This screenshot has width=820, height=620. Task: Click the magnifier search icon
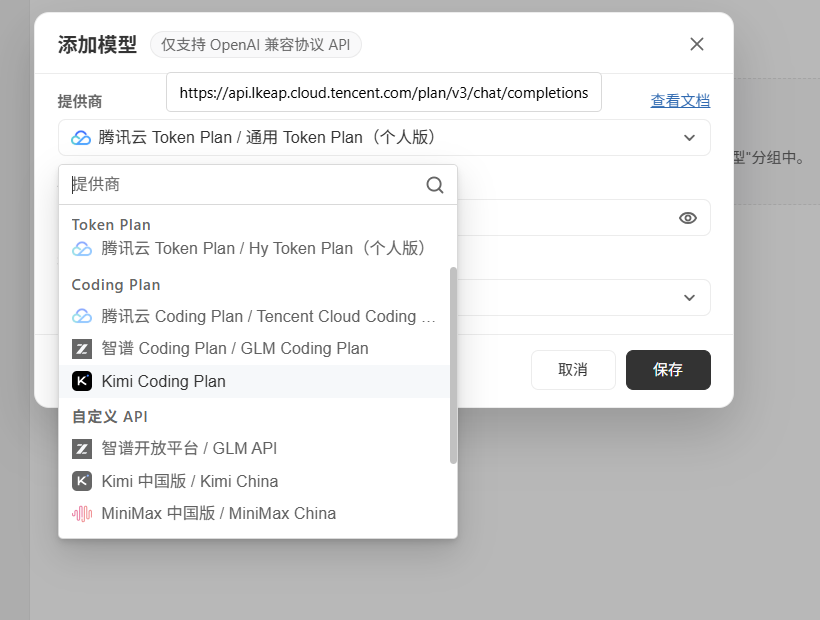[435, 185]
